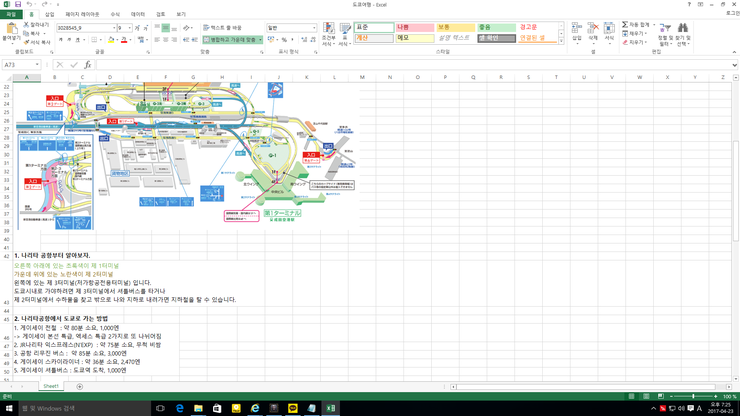Screen dimensions: 740x416
Task: Click the Insert cells (삽입) icon
Action: (577, 28)
